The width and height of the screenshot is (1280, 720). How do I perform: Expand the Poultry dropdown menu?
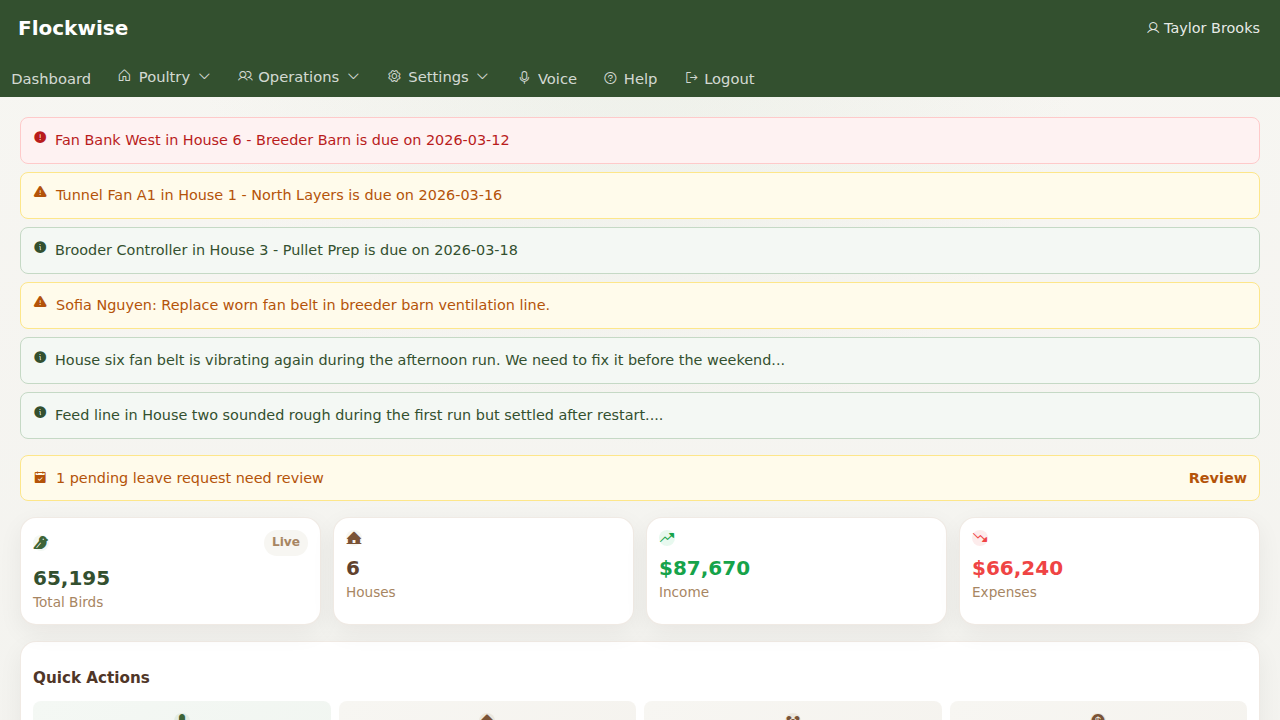163,76
